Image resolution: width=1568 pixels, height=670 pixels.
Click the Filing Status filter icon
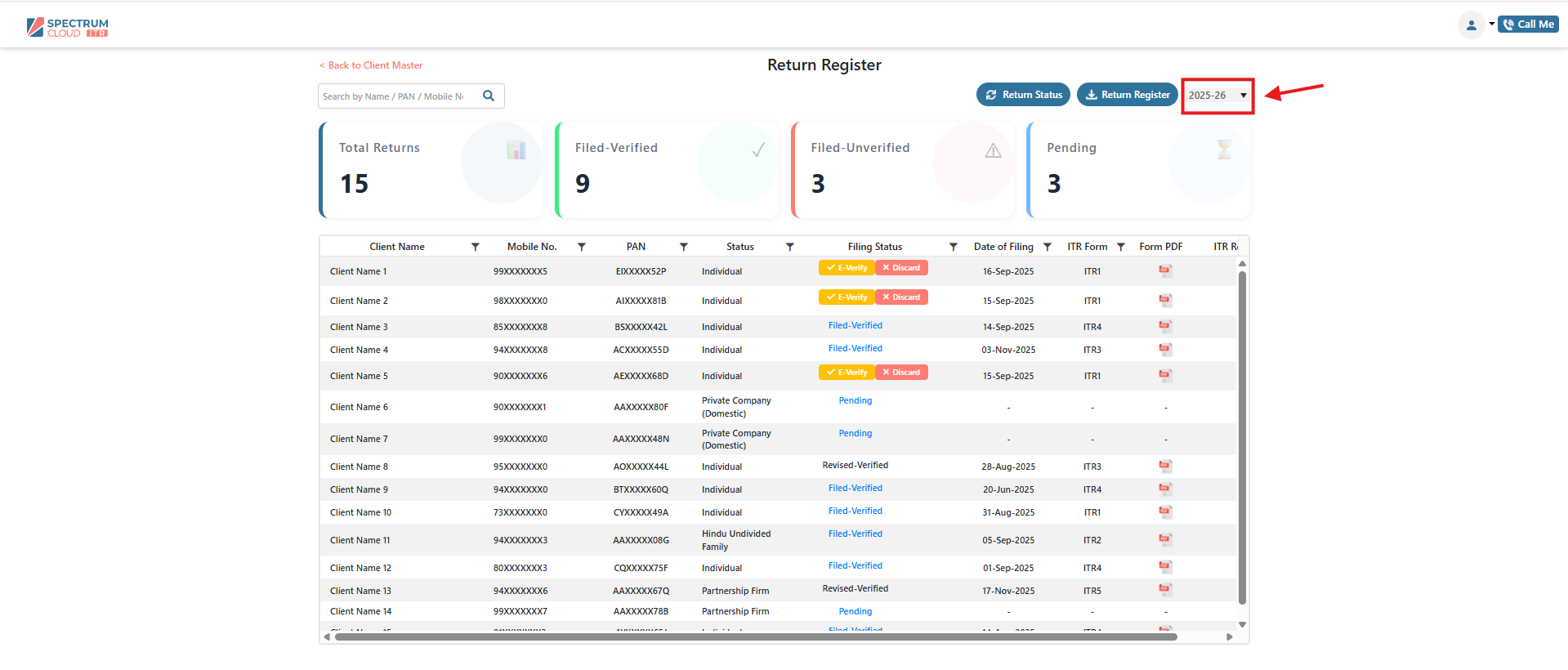[x=953, y=247]
